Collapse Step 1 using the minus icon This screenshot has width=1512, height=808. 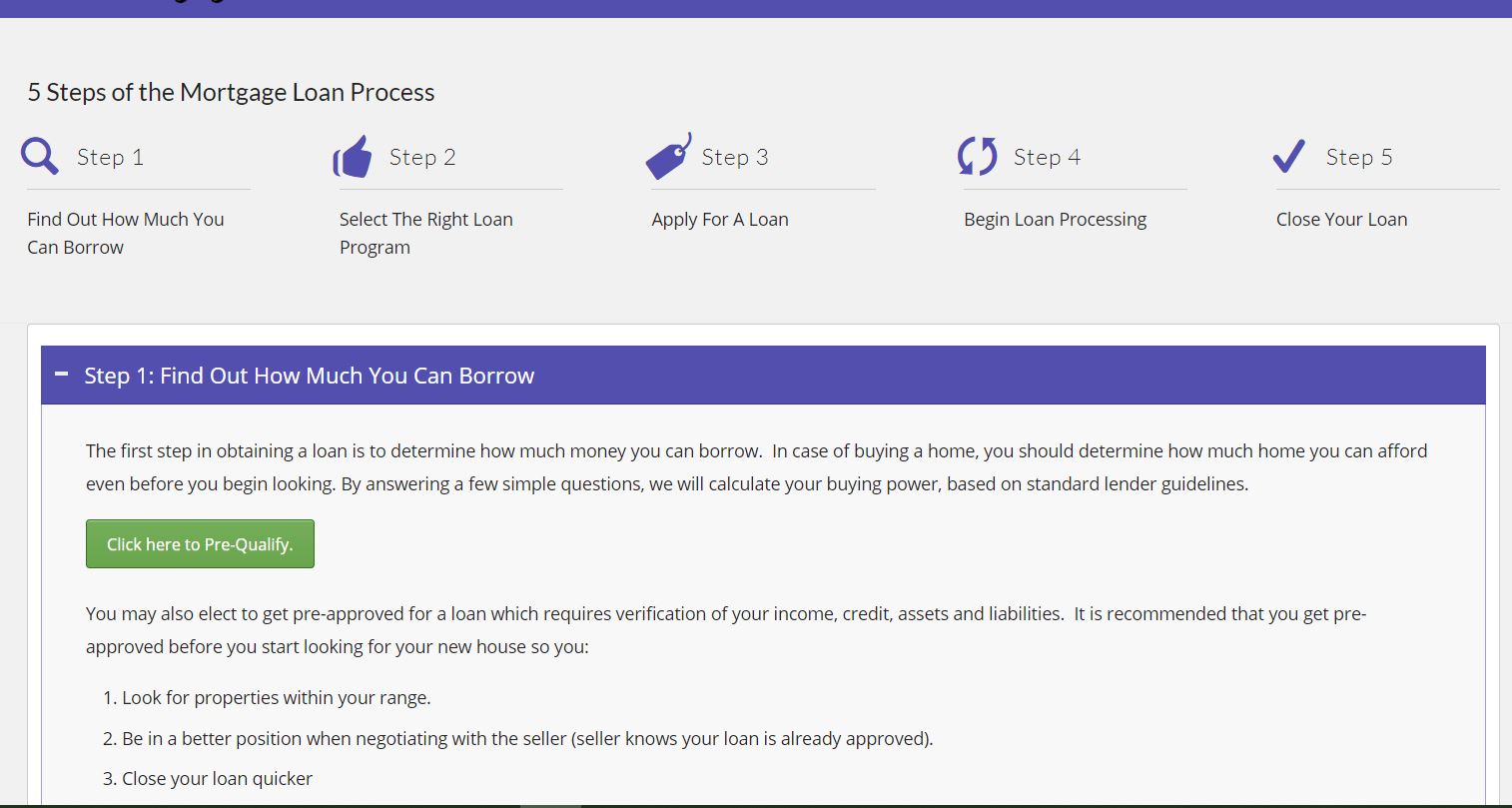[62, 375]
